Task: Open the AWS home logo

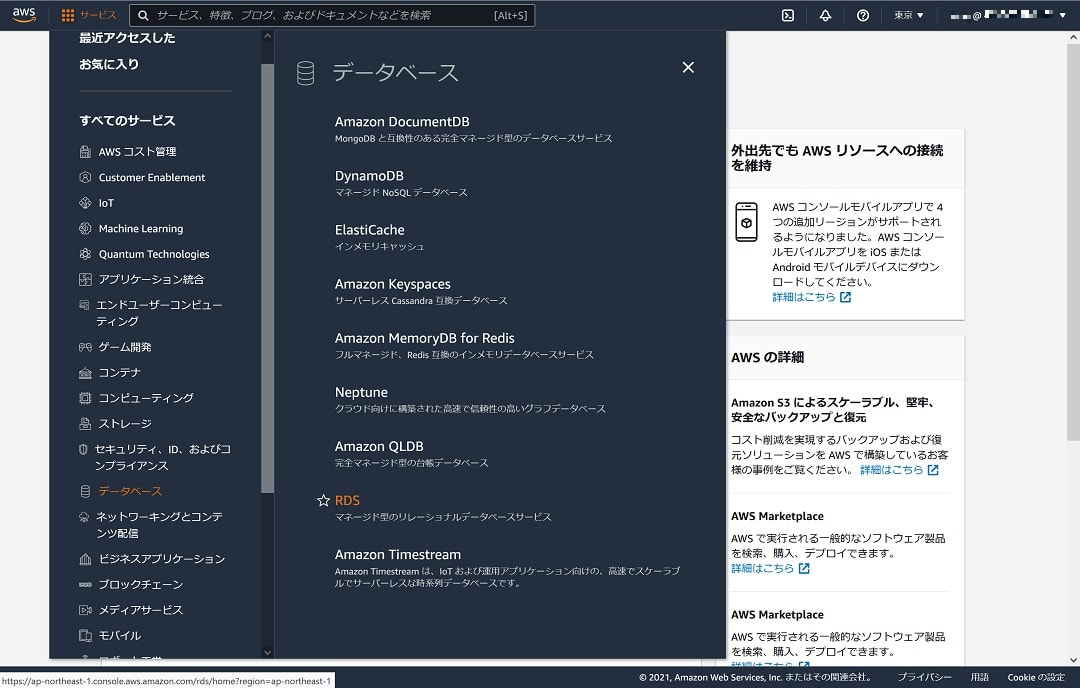Action: (24, 14)
